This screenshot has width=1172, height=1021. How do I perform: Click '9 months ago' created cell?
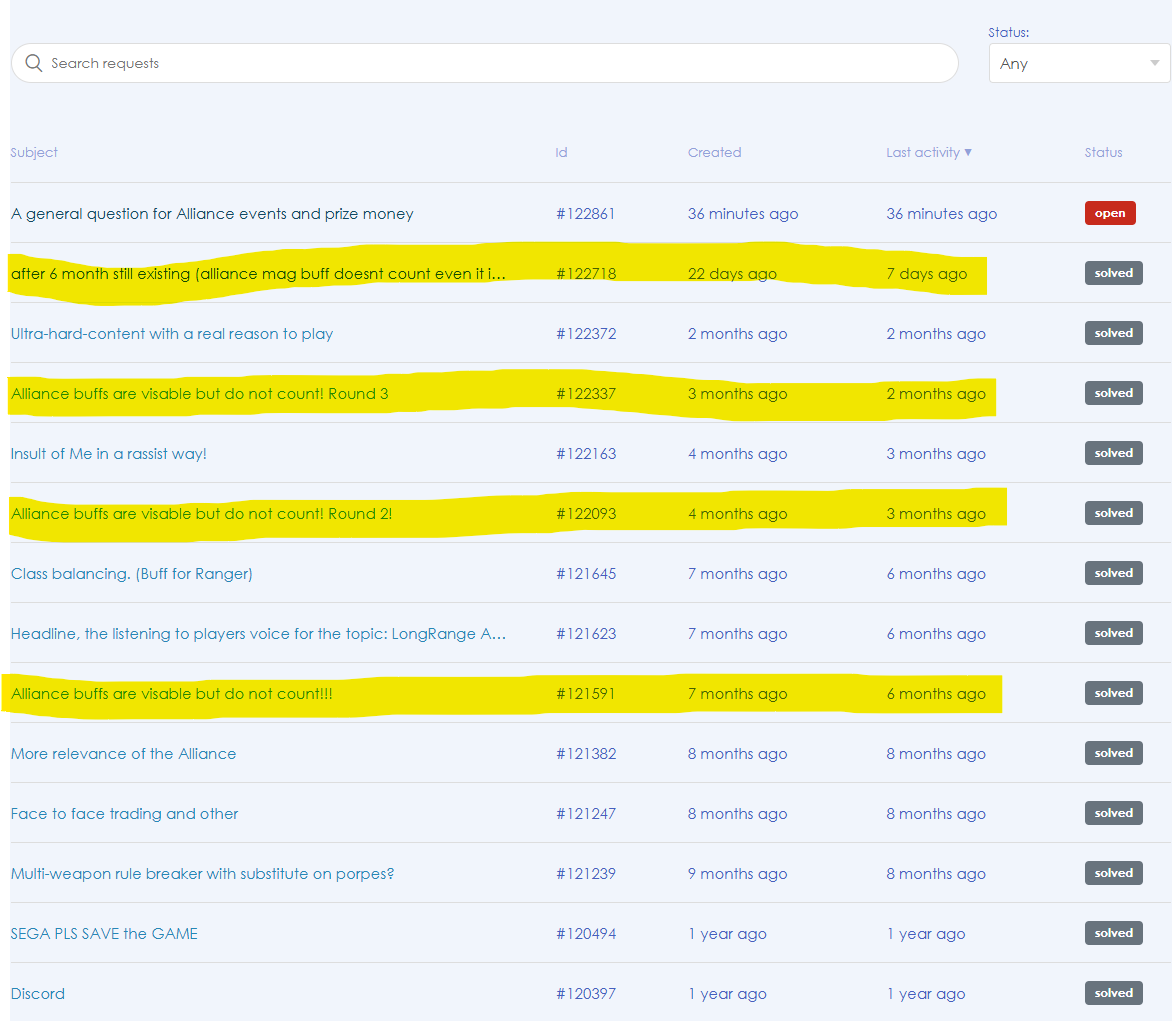pyautogui.click(x=737, y=874)
